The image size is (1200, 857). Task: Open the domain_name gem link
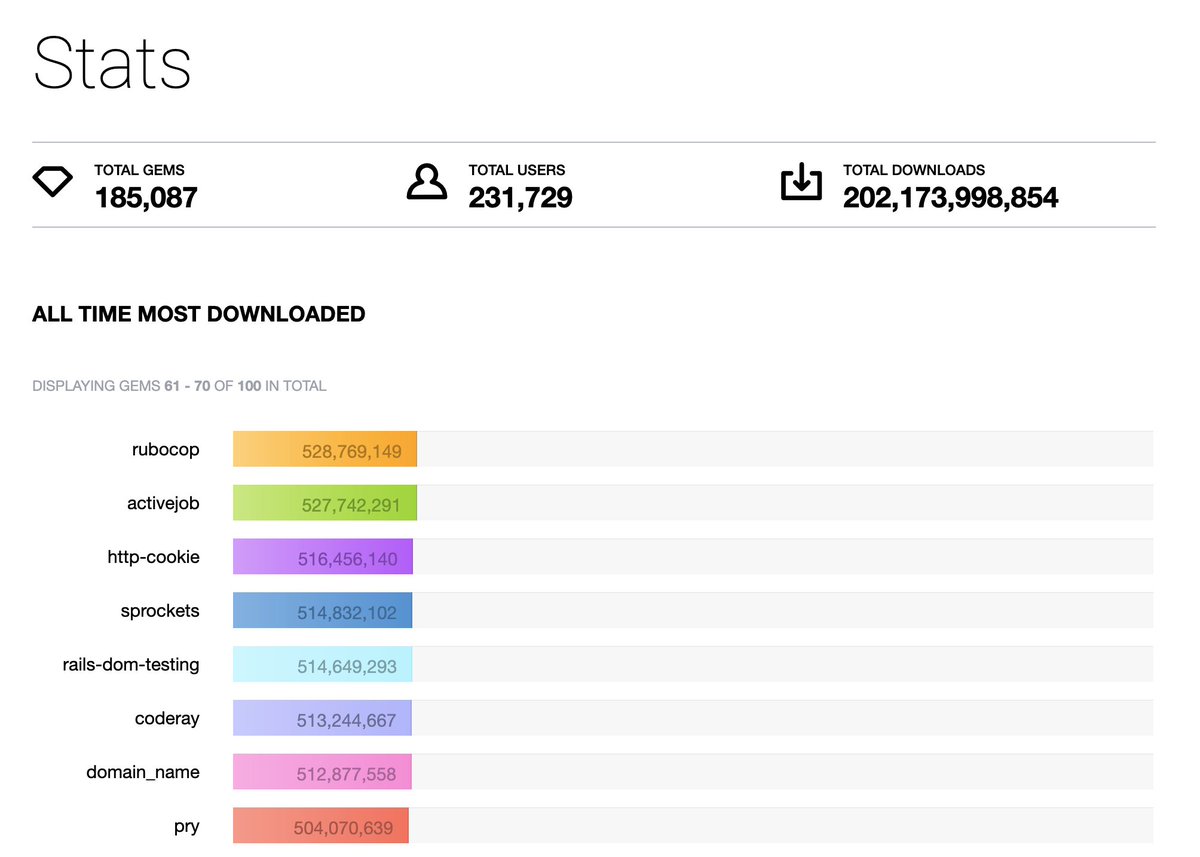pos(143,772)
